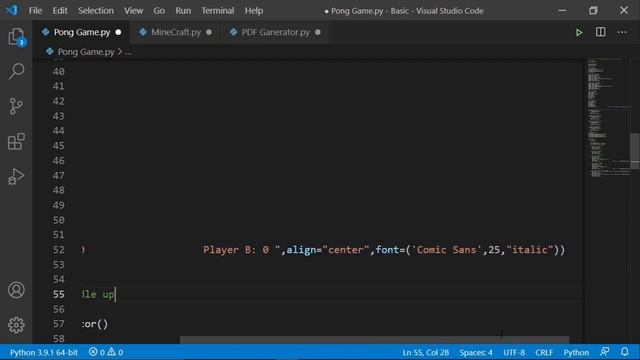Click the feedback icon in status bar
This screenshot has width=640, height=360.
(x=604, y=352)
